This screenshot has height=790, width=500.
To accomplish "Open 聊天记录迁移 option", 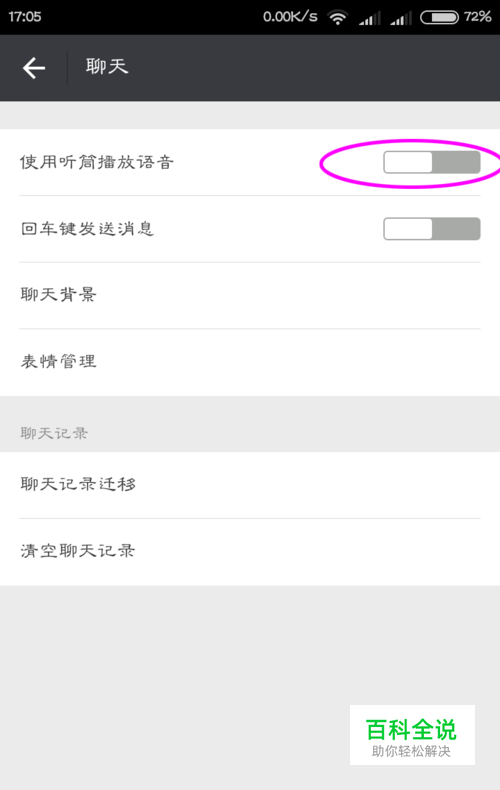I will point(250,485).
